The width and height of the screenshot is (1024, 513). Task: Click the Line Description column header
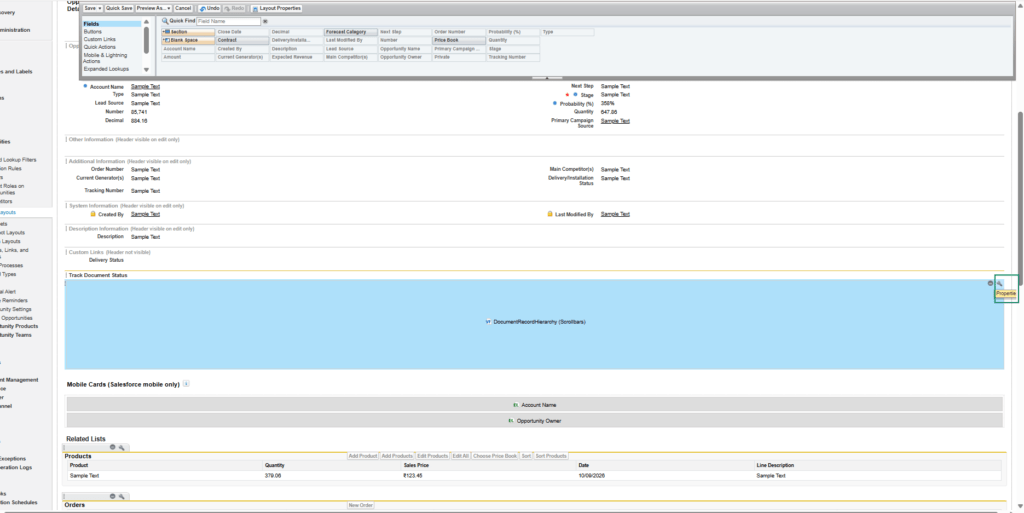click(x=775, y=465)
